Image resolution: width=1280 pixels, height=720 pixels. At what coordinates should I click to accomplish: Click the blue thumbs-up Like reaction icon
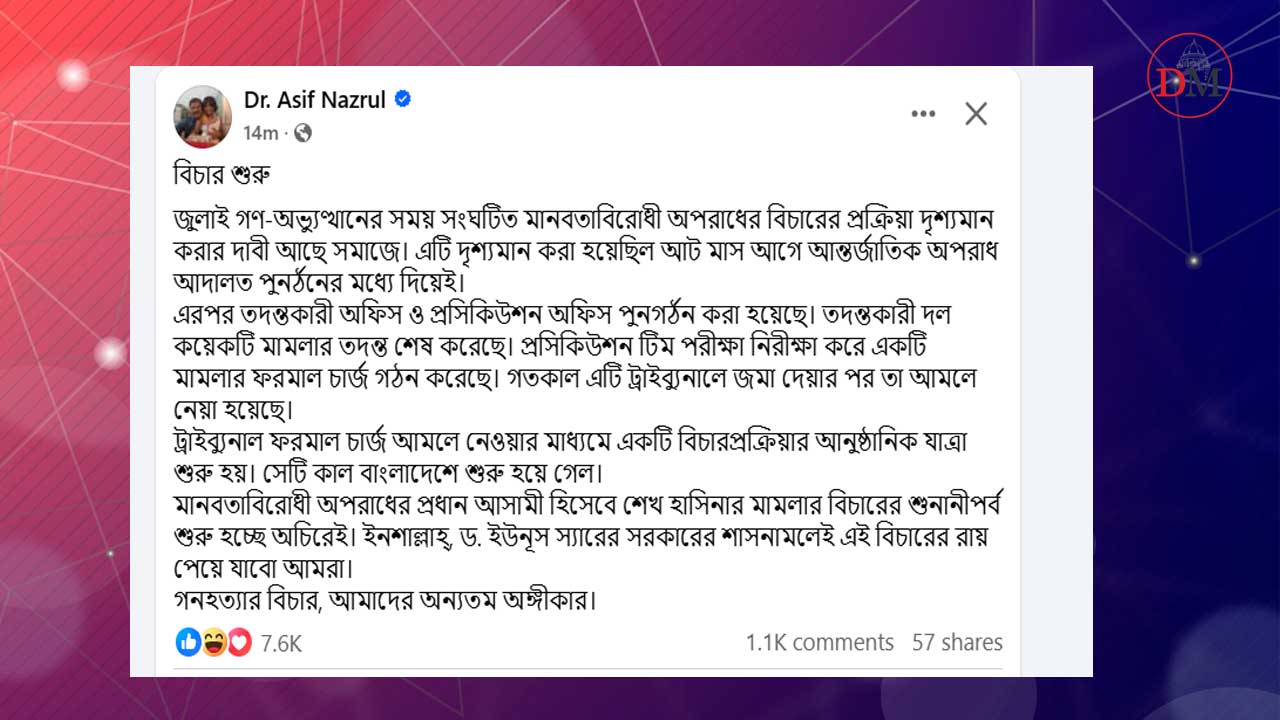[x=188, y=642]
